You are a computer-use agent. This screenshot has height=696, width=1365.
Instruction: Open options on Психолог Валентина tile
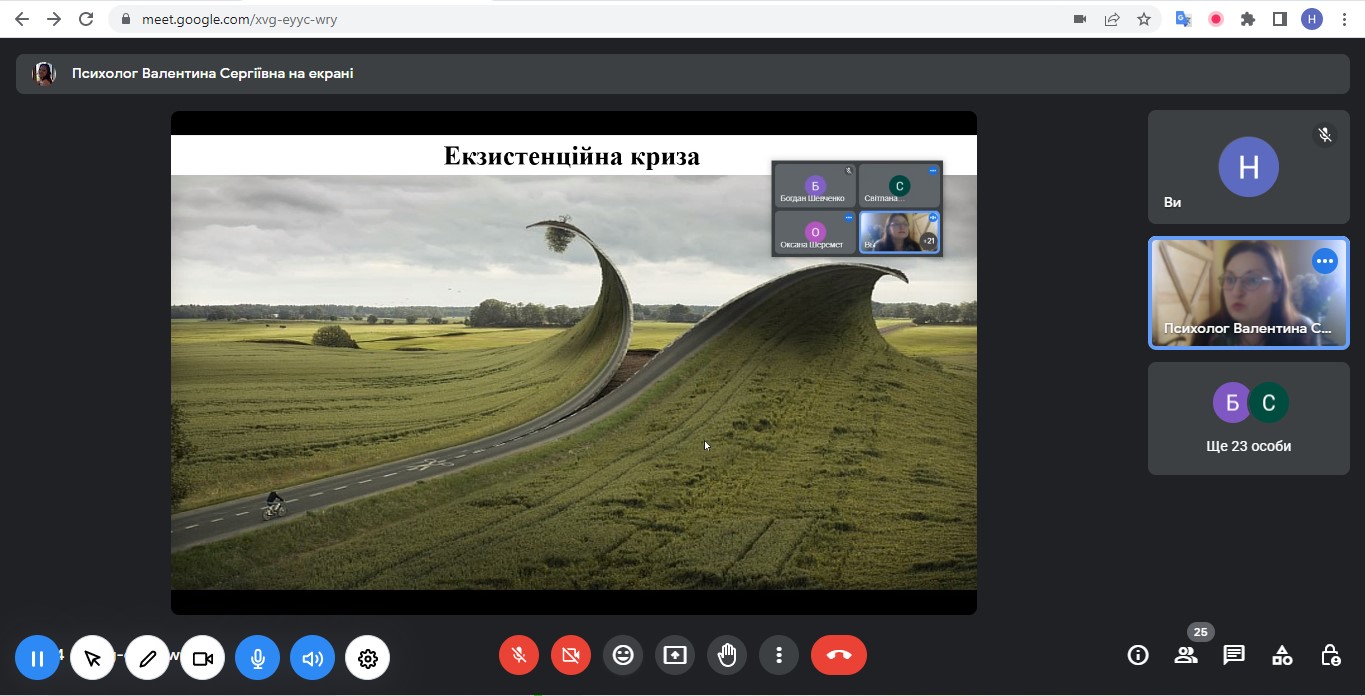point(1325,262)
